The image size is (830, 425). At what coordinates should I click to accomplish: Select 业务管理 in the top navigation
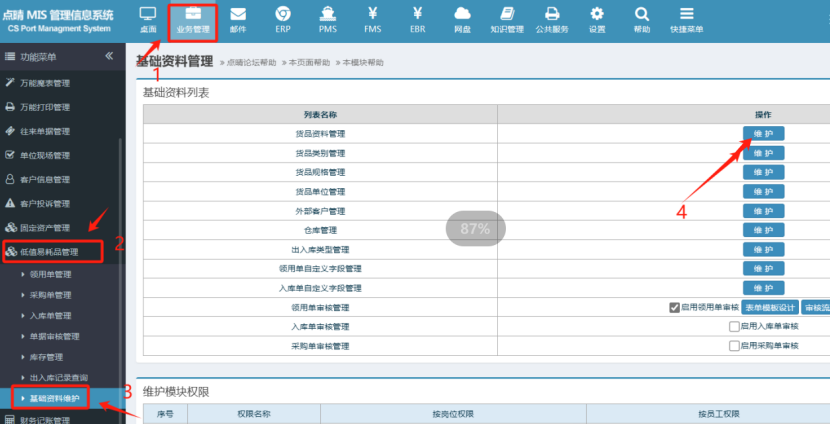click(193, 20)
